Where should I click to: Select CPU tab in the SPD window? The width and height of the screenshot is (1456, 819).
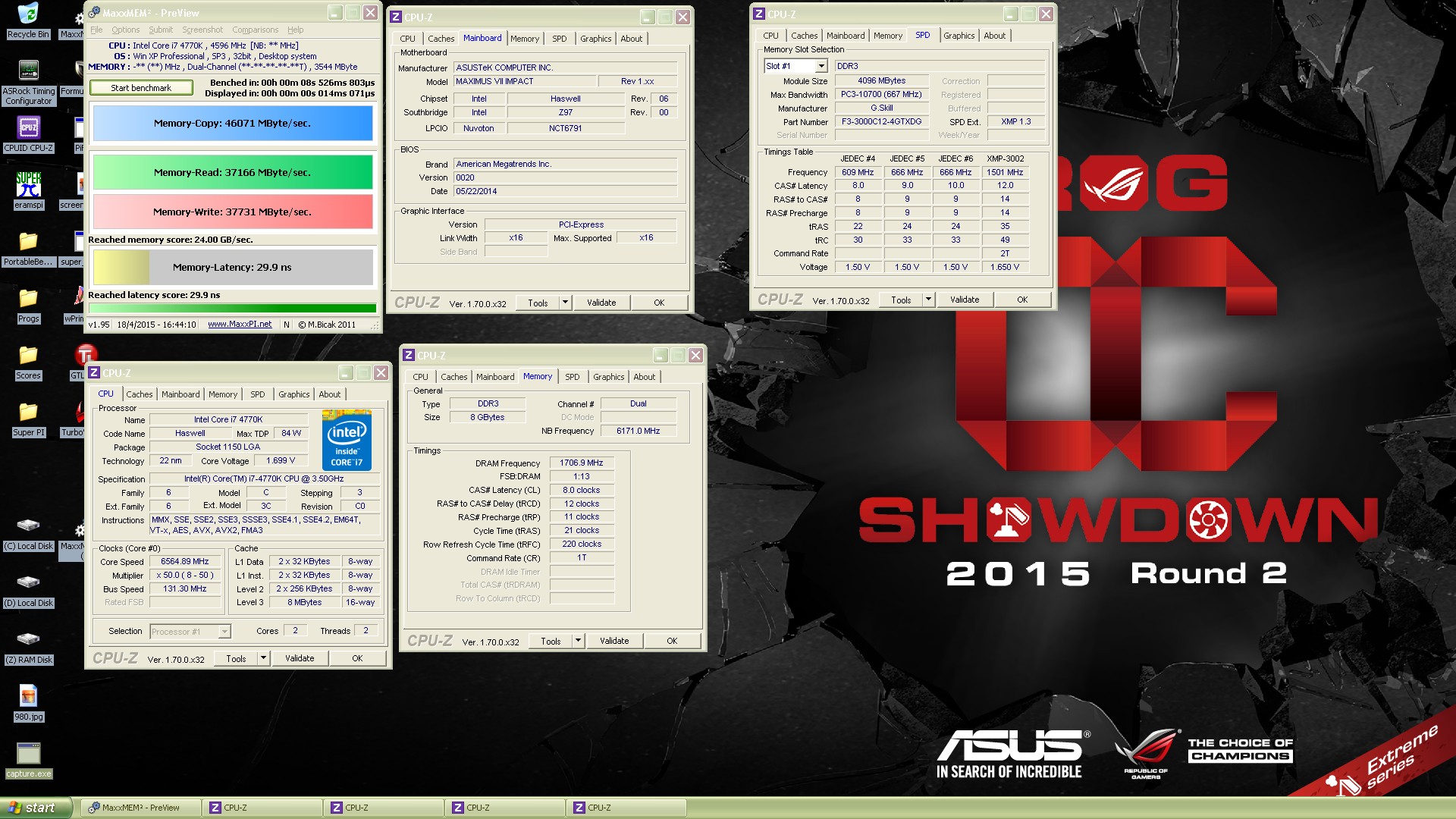click(x=770, y=36)
